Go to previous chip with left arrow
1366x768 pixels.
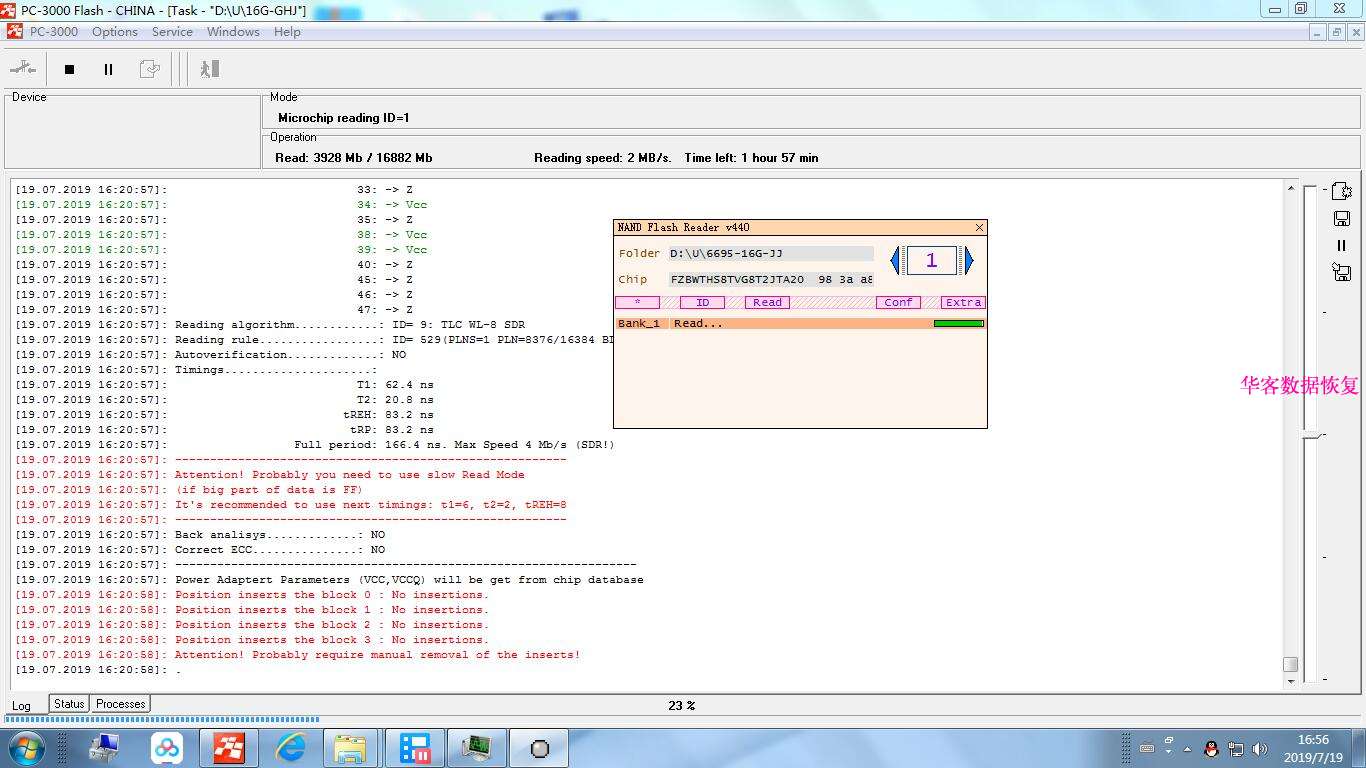(895, 261)
